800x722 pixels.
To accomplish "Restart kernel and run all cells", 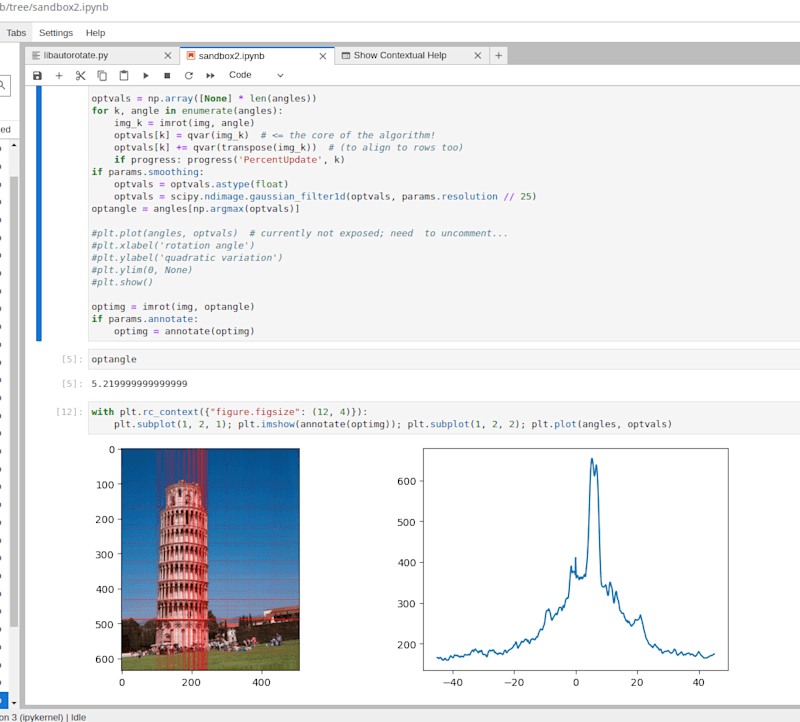I will 210,76.
